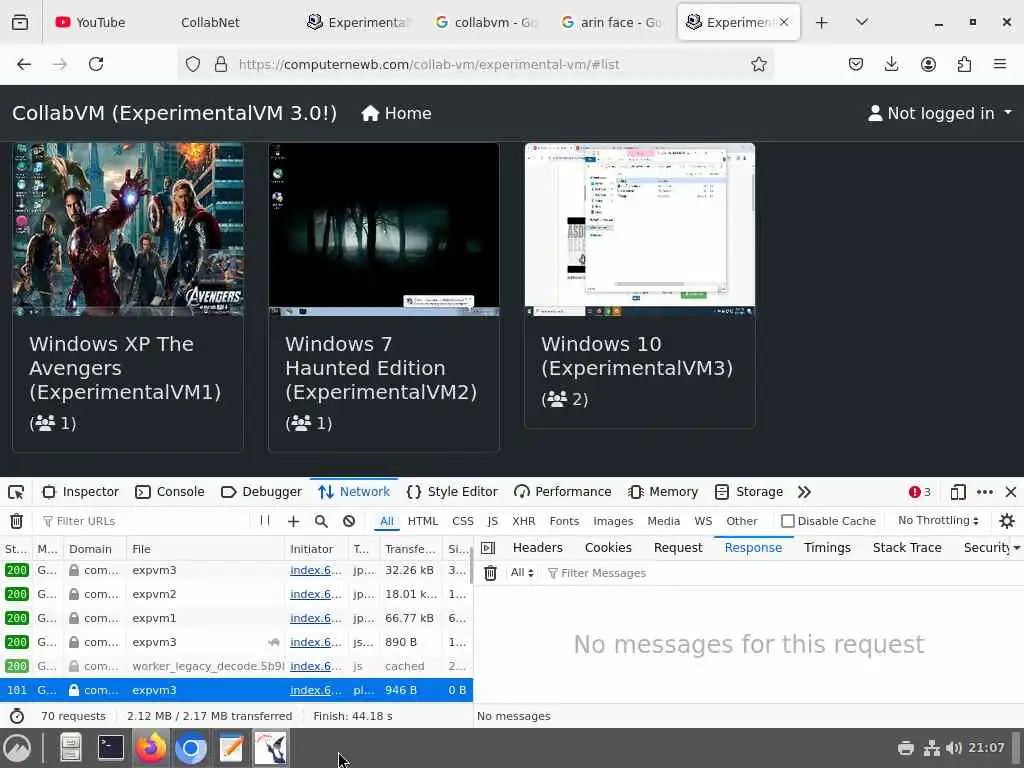
Task: Filter requests by WS
Action: [703, 520]
